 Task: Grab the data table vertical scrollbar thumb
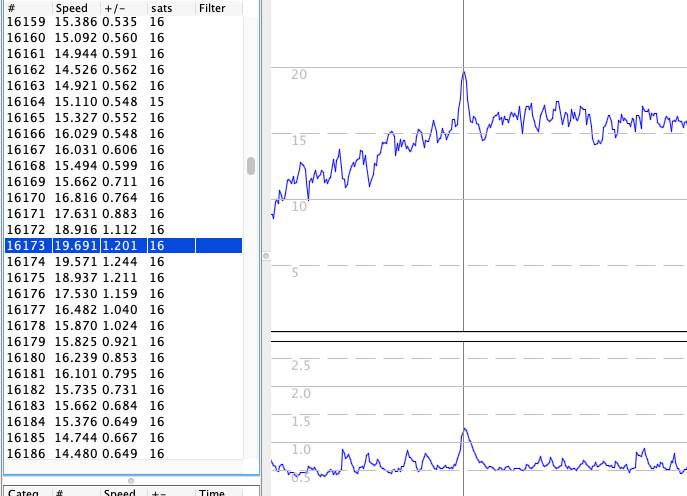[x=251, y=166]
